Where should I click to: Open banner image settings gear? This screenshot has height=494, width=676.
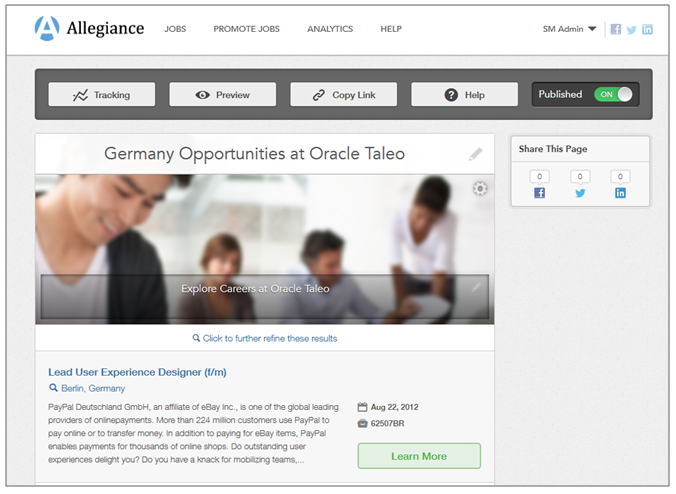[480, 188]
